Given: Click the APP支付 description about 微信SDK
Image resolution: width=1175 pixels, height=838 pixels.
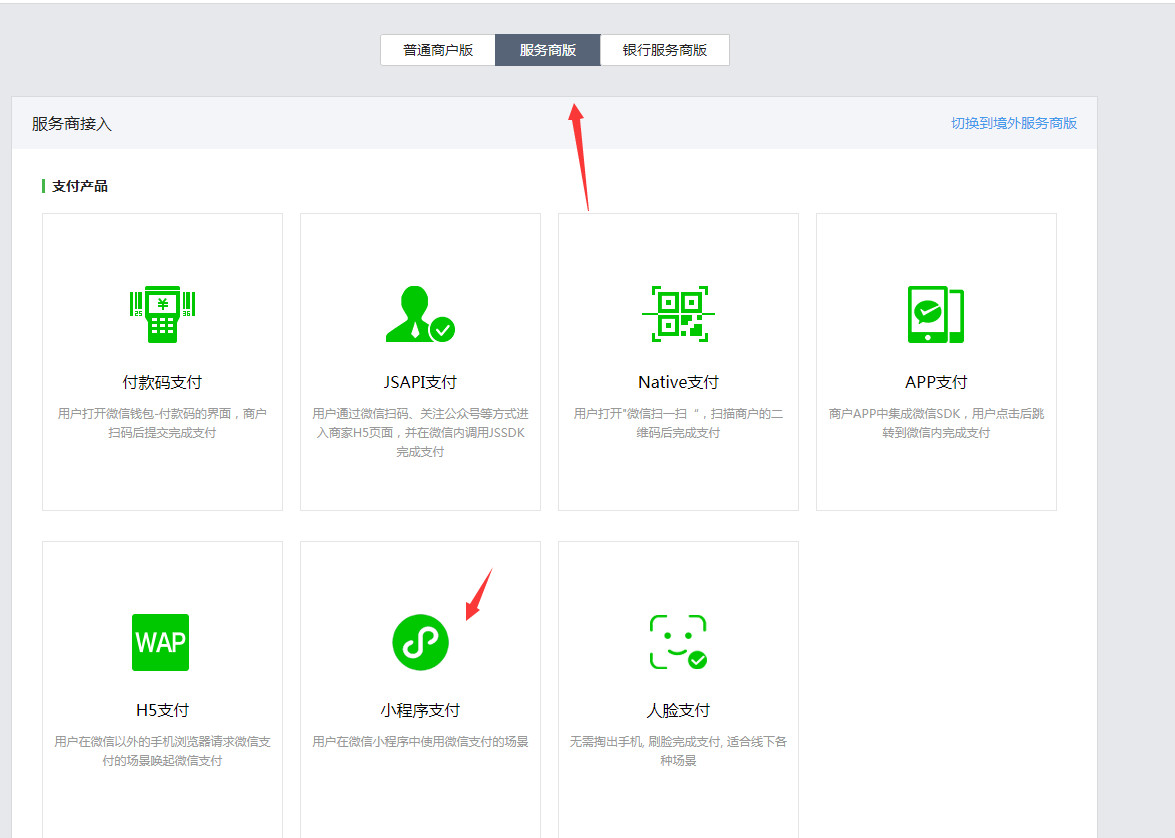Looking at the screenshot, I should (x=936, y=423).
